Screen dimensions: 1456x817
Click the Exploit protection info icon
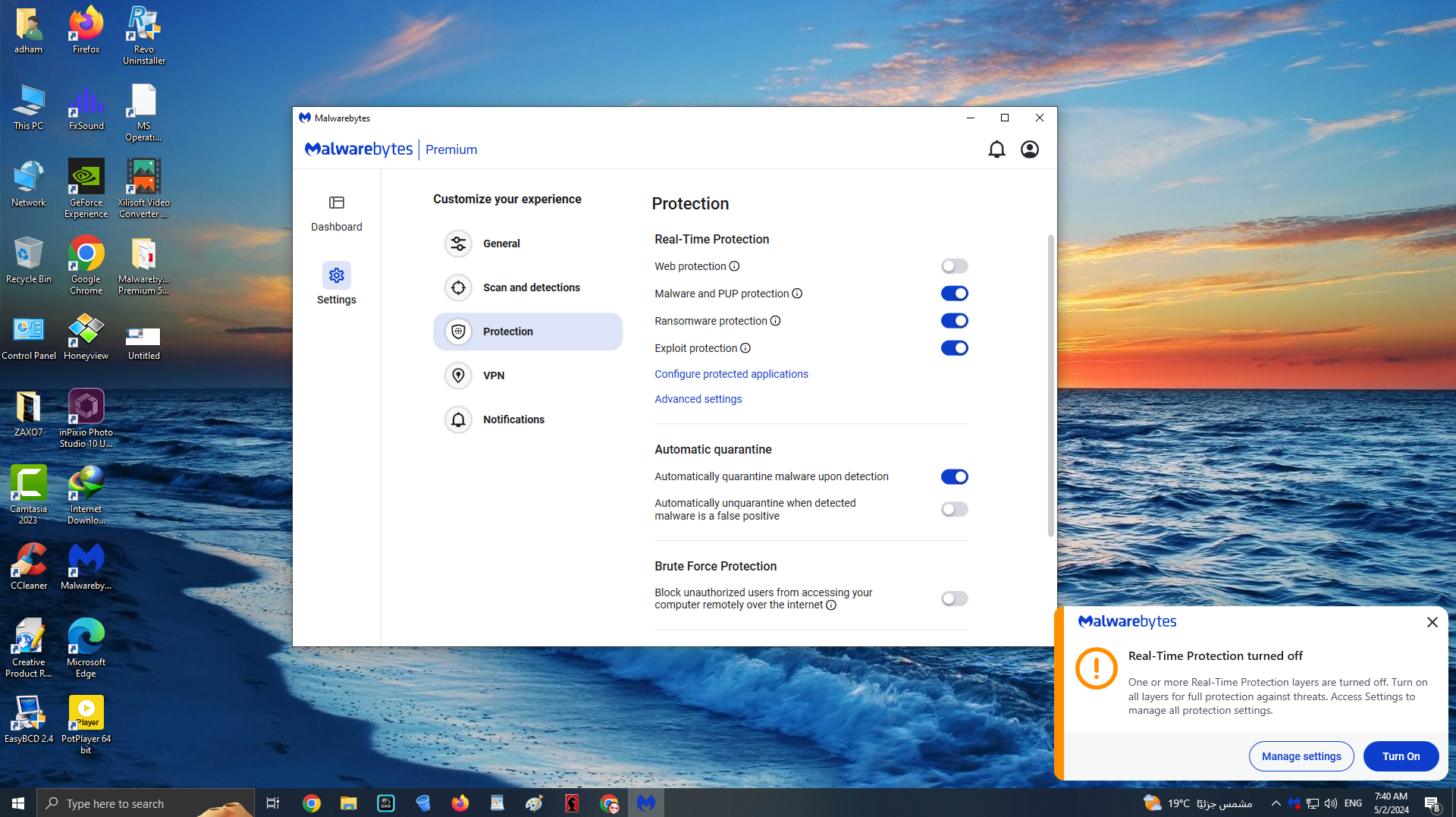(x=745, y=348)
